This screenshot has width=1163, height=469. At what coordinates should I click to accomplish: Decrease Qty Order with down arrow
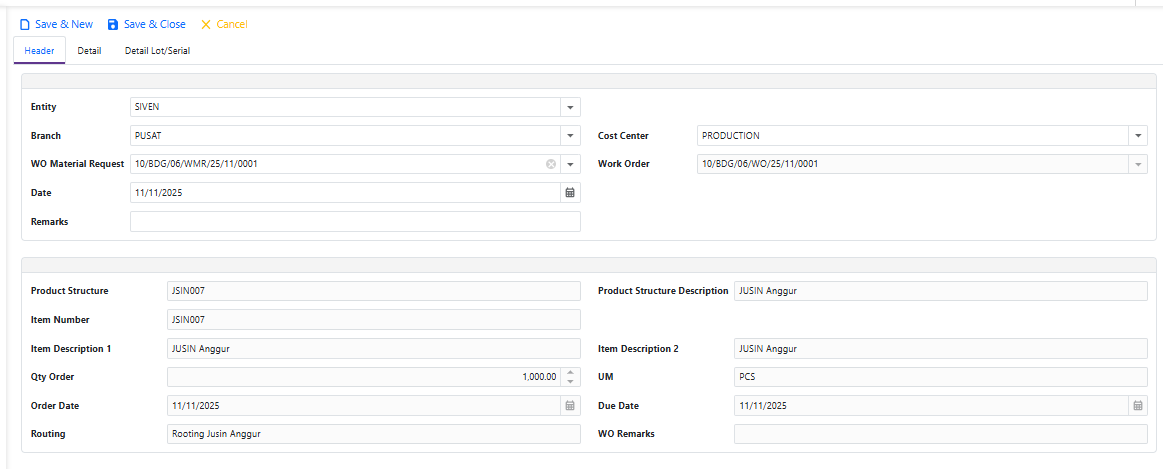click(x=570, y=381)
